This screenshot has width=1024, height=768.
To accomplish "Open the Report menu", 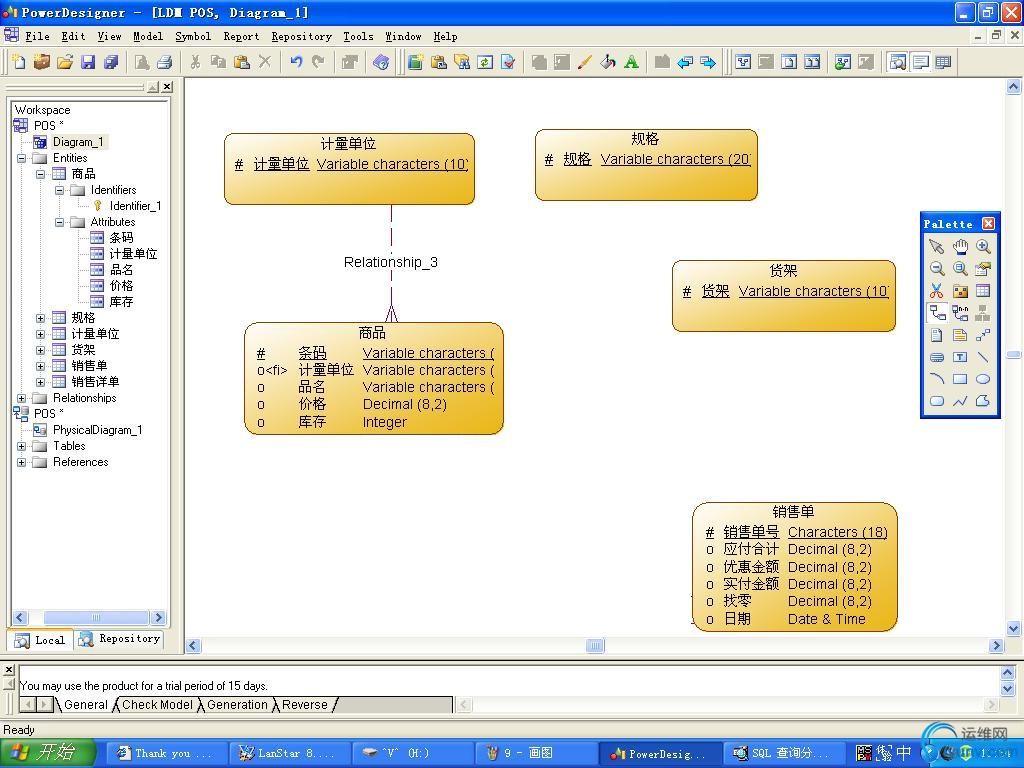I will [241, 36].
